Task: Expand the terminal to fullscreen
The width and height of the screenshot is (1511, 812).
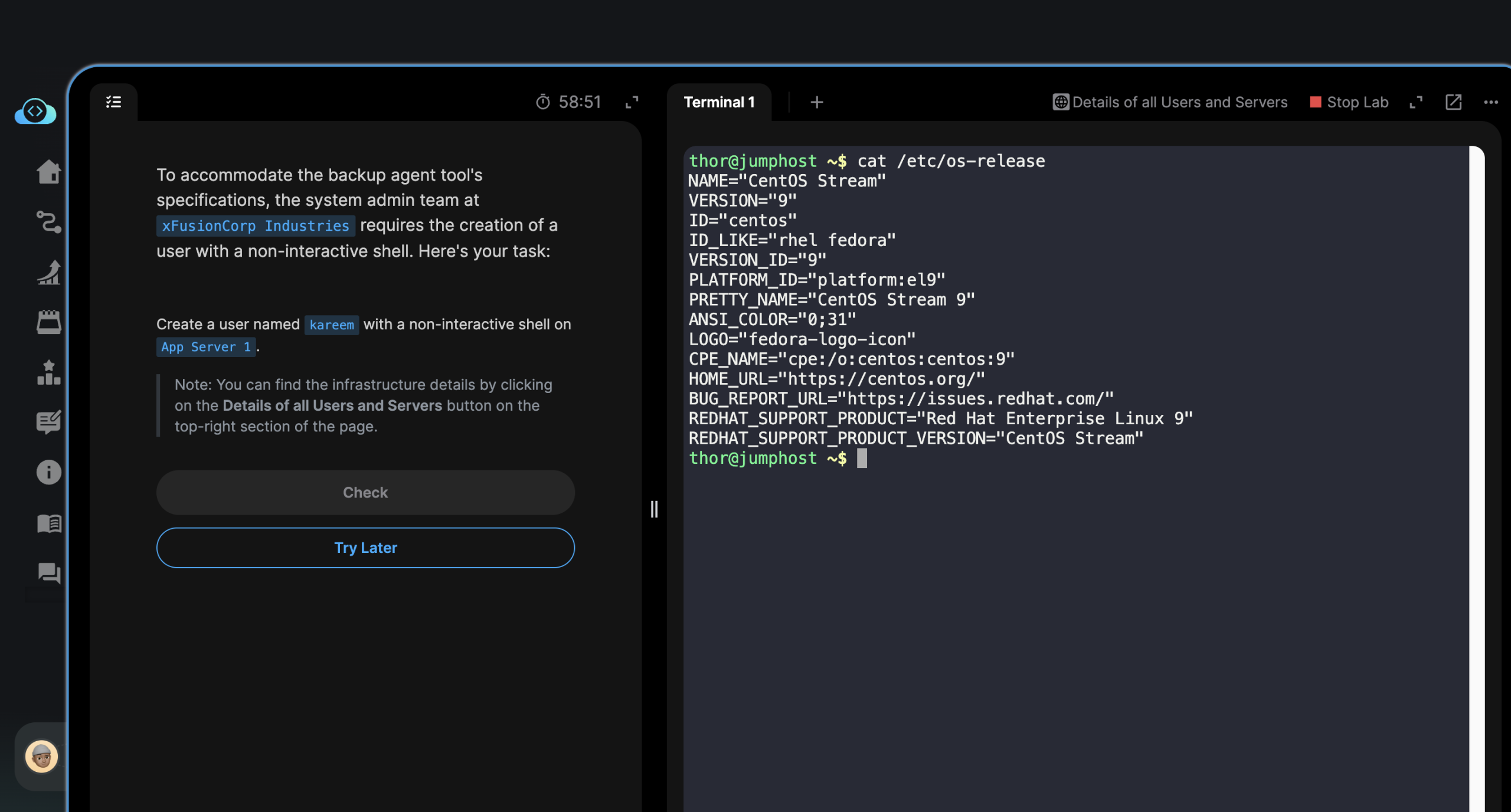Action: coord(1416,102)
